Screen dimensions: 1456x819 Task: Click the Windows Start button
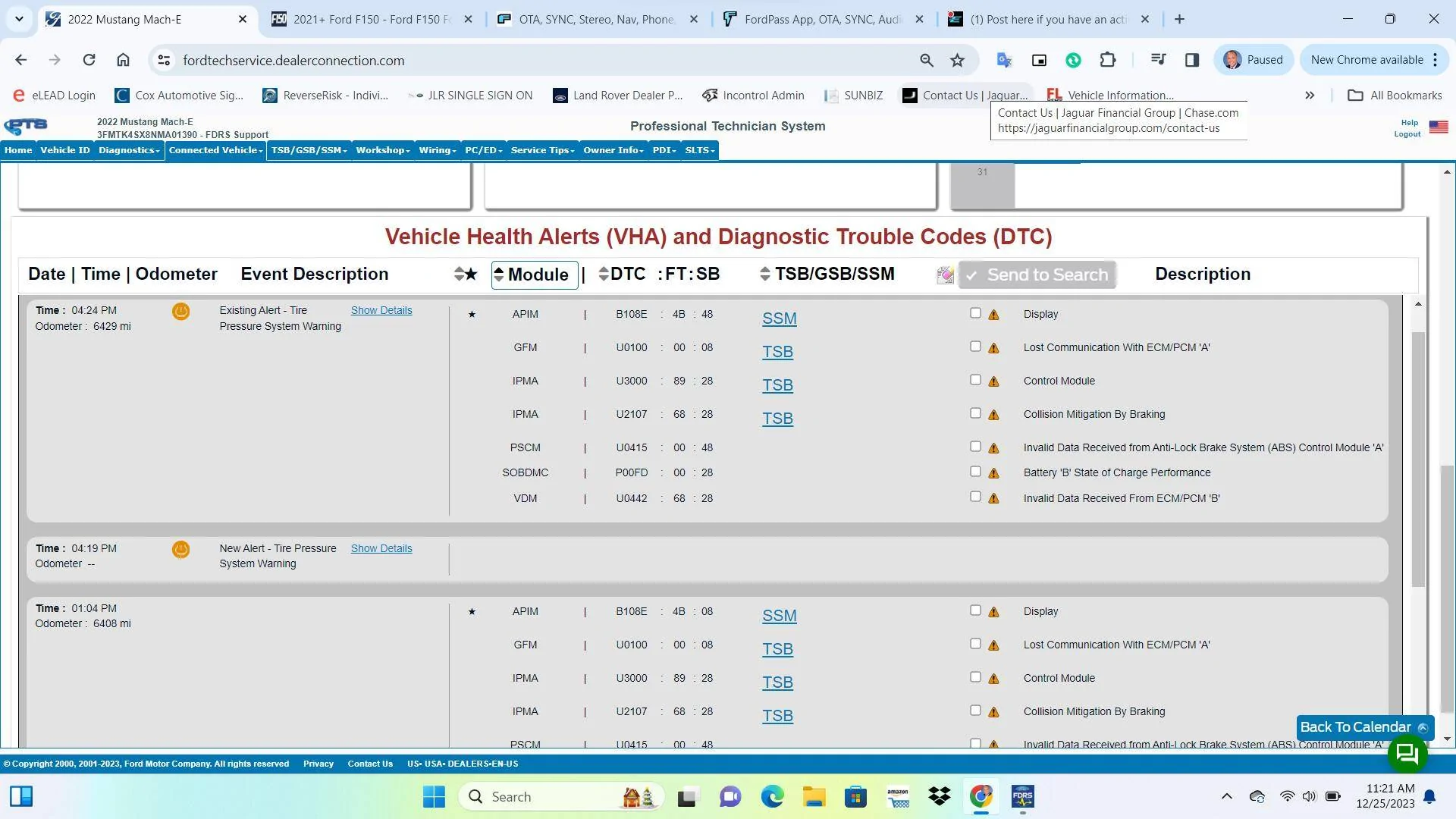pyautogui.click(x=434, y=796)
